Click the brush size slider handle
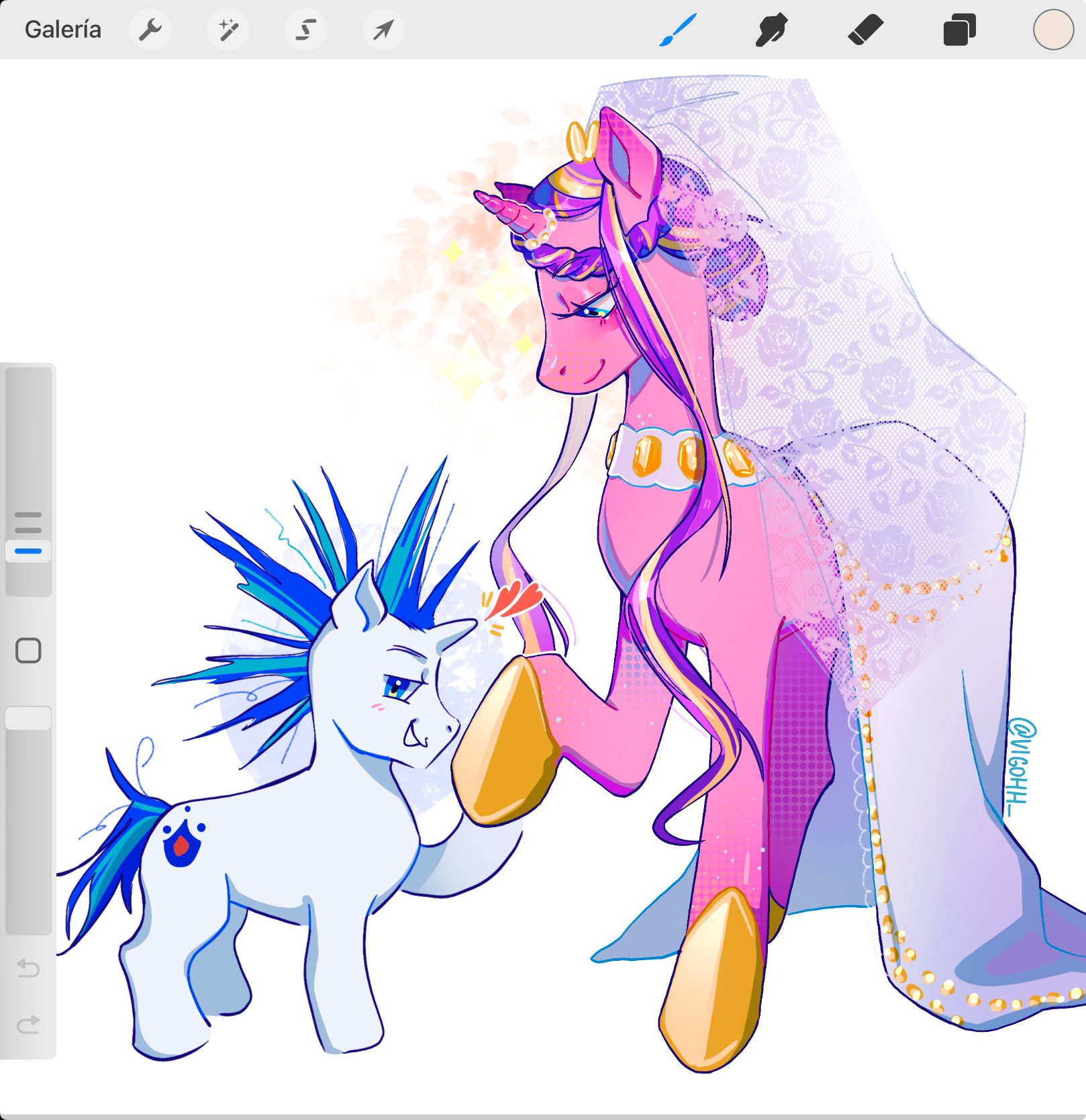Image resolution: width=1086 pixels, height=1120 pixels. 28,551
